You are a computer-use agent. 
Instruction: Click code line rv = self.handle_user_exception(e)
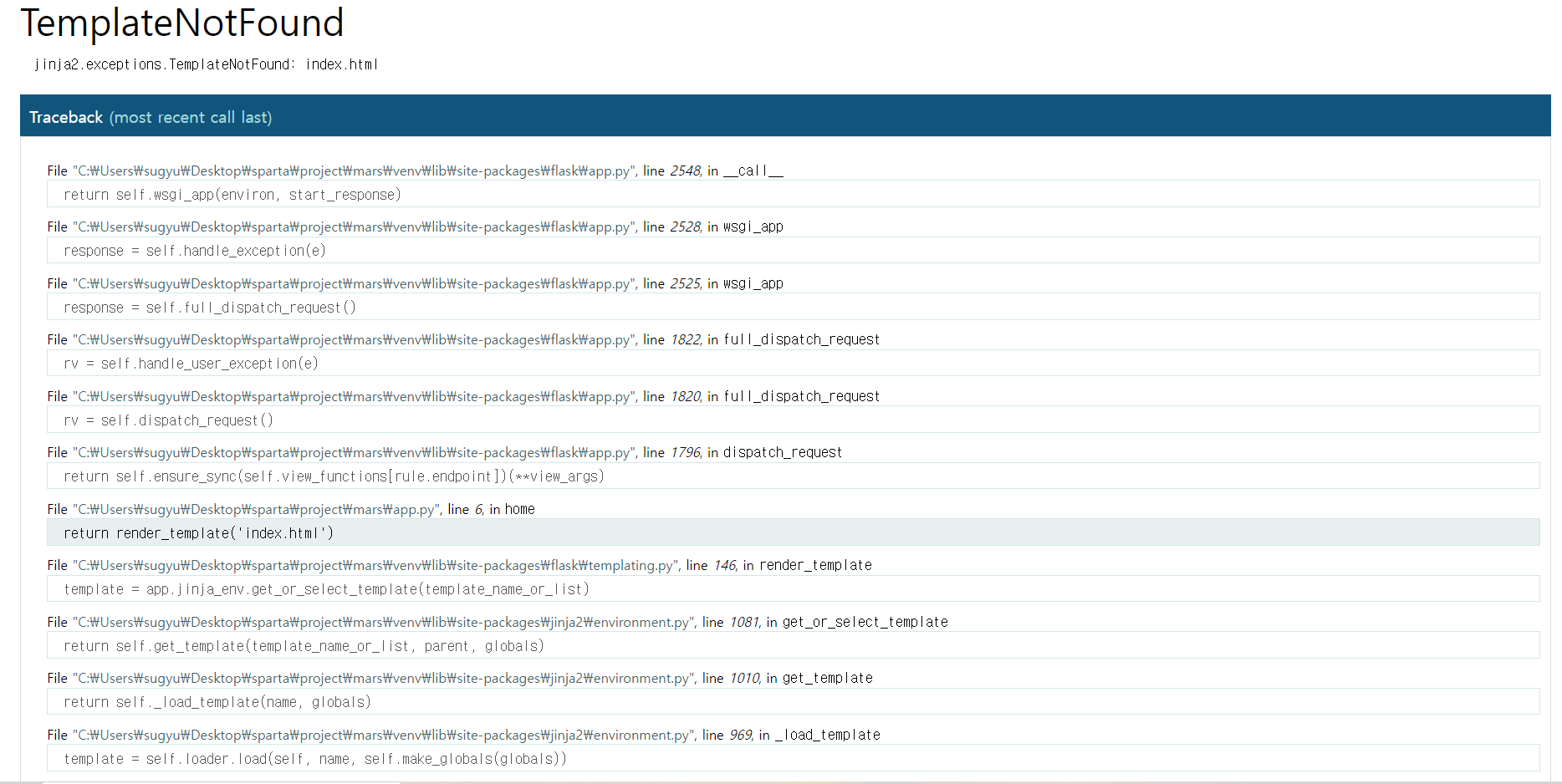793,363
